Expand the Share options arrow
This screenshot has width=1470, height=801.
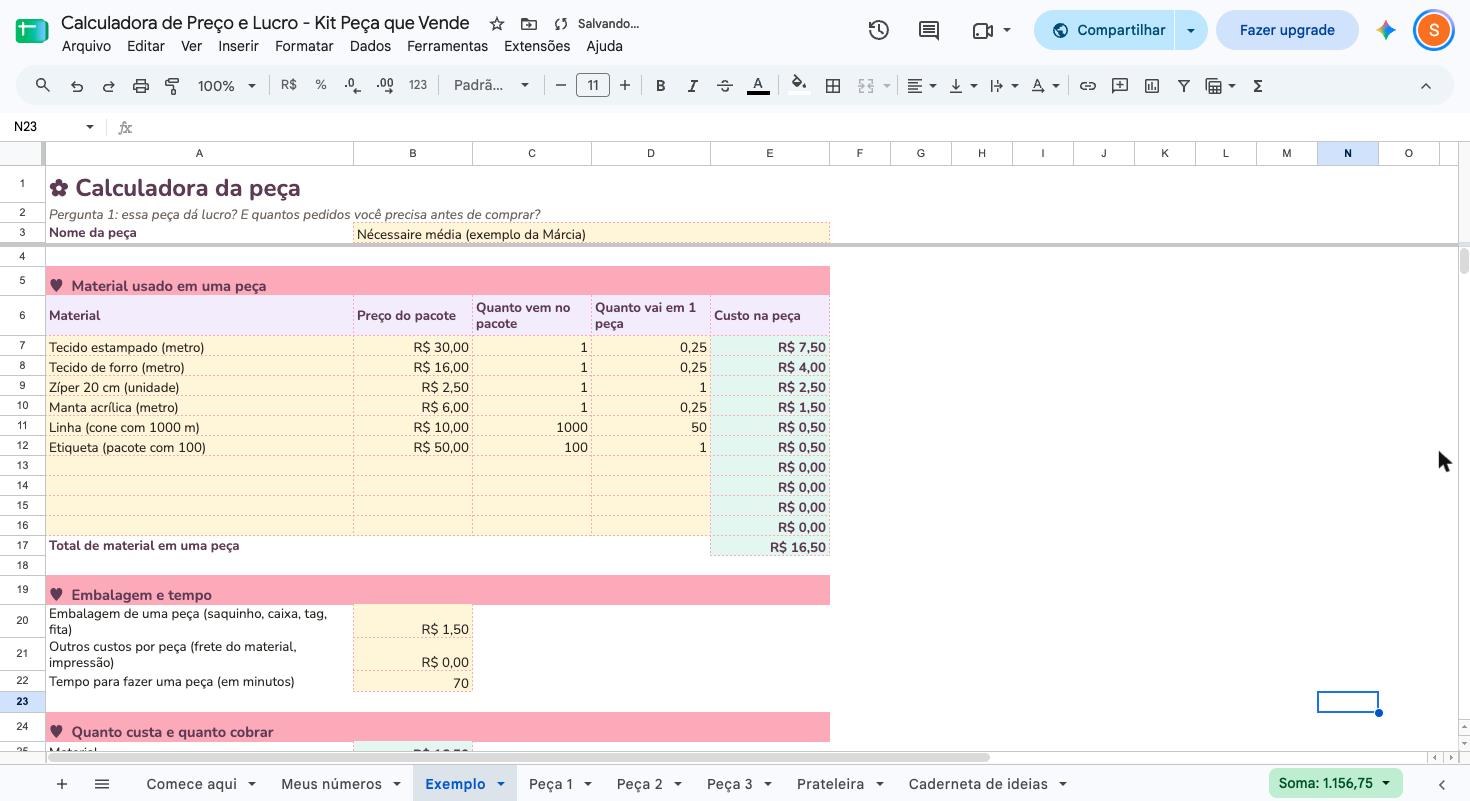coord(1190,30)
